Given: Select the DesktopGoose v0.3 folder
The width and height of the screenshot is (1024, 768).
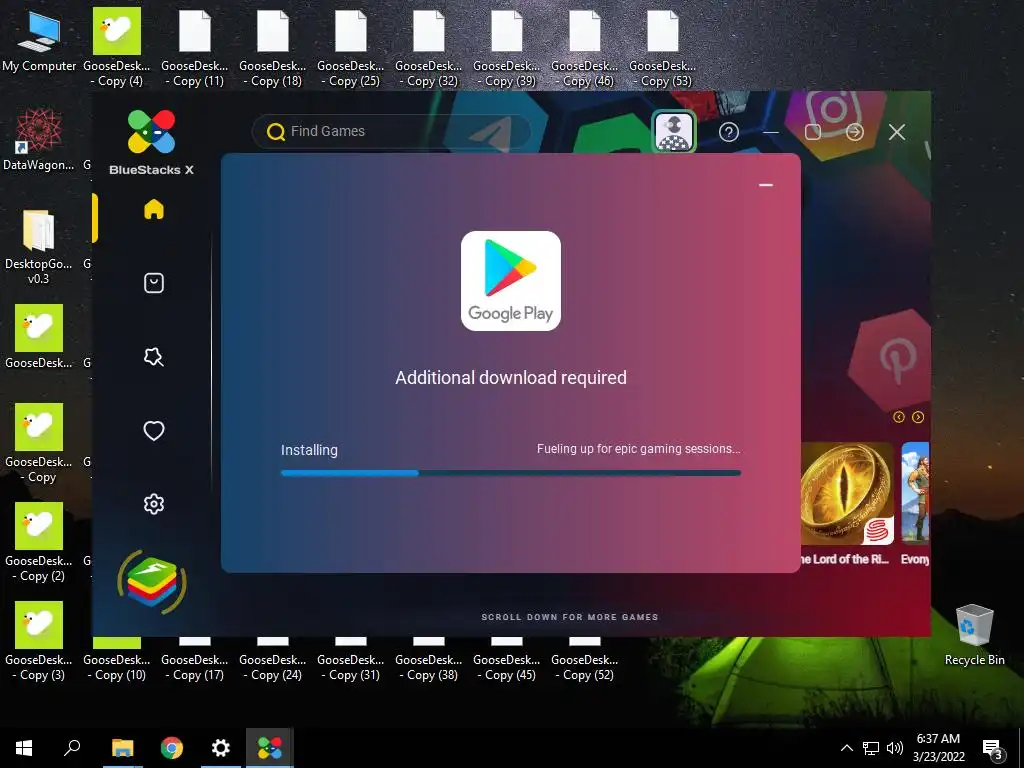Looking at the screenshot, I should tap(39, 247).
